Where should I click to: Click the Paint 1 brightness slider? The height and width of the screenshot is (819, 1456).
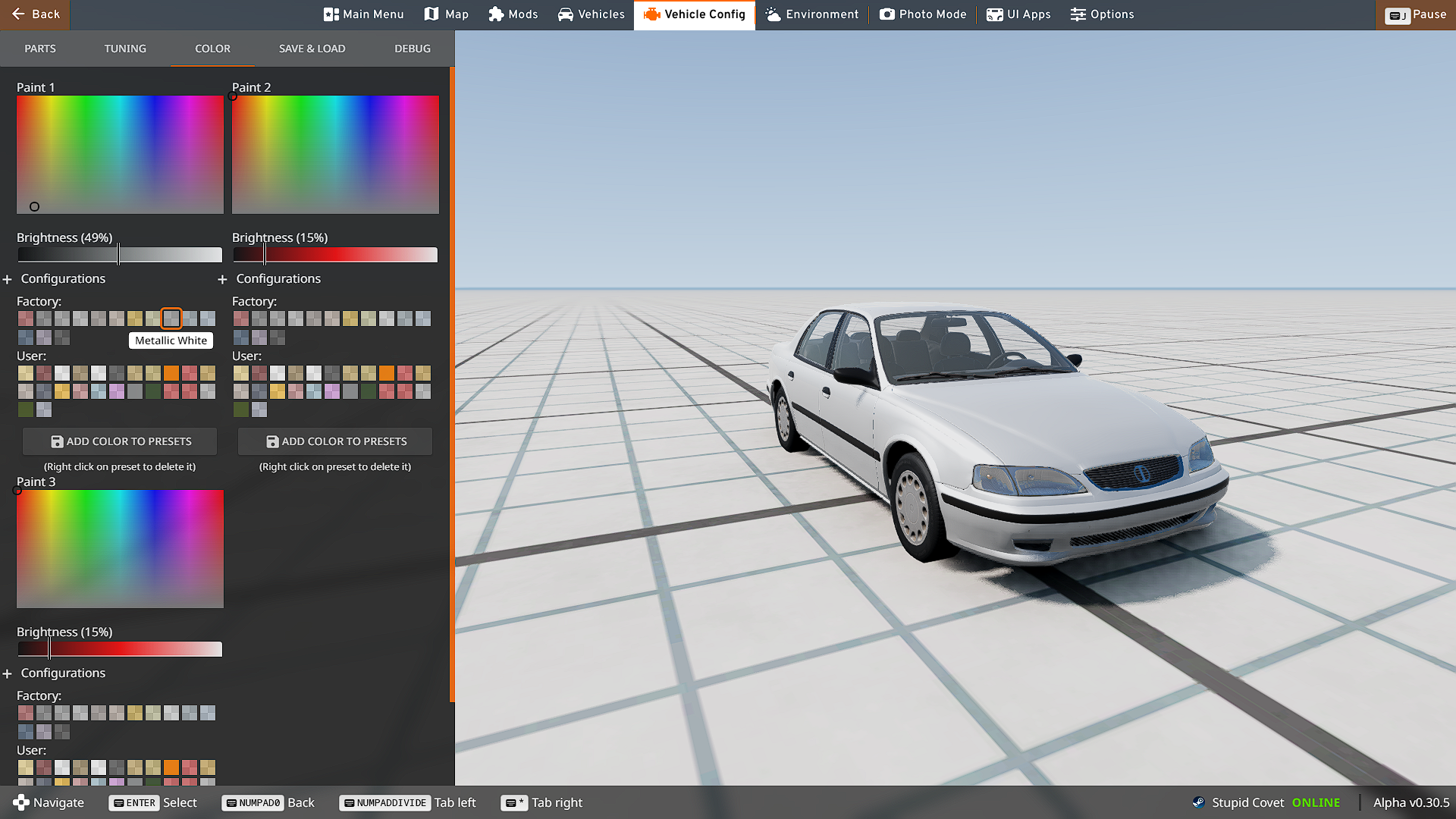tap(119, 255)
